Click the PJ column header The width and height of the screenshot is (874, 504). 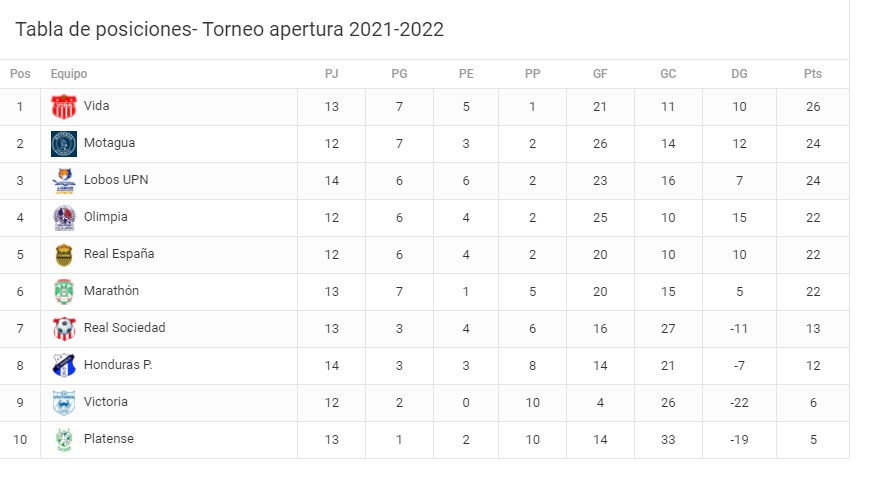332,74
